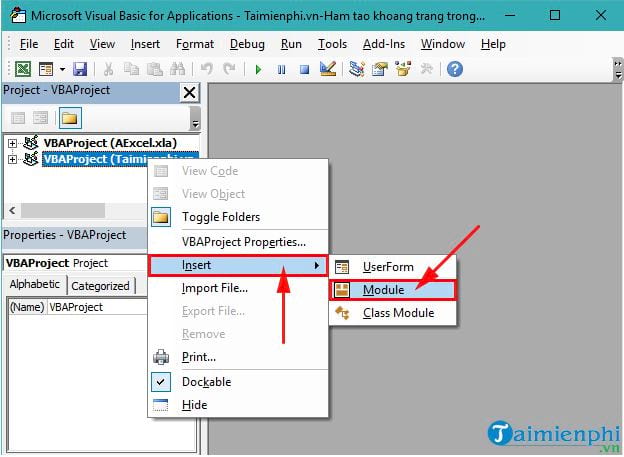Toggle Design Mode toolbar icon
This screenshot has width=624, height=457.
pyautogui.click(x=328, y=69)
